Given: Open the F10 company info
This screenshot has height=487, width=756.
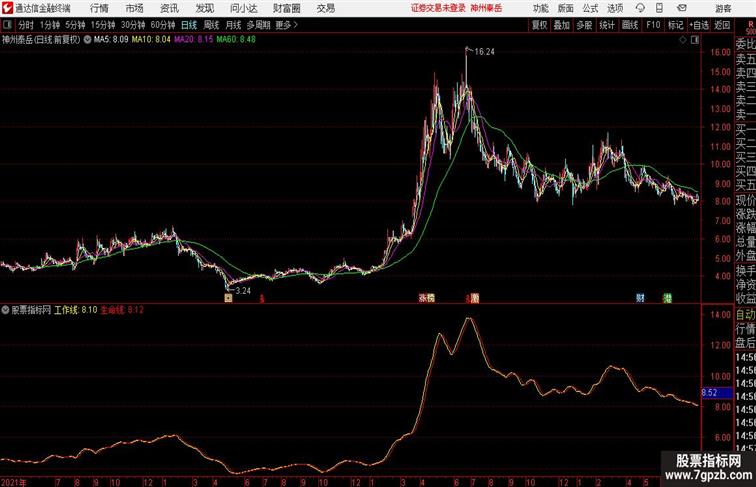Looking at the screenshot, I should (x=653, y=25).
